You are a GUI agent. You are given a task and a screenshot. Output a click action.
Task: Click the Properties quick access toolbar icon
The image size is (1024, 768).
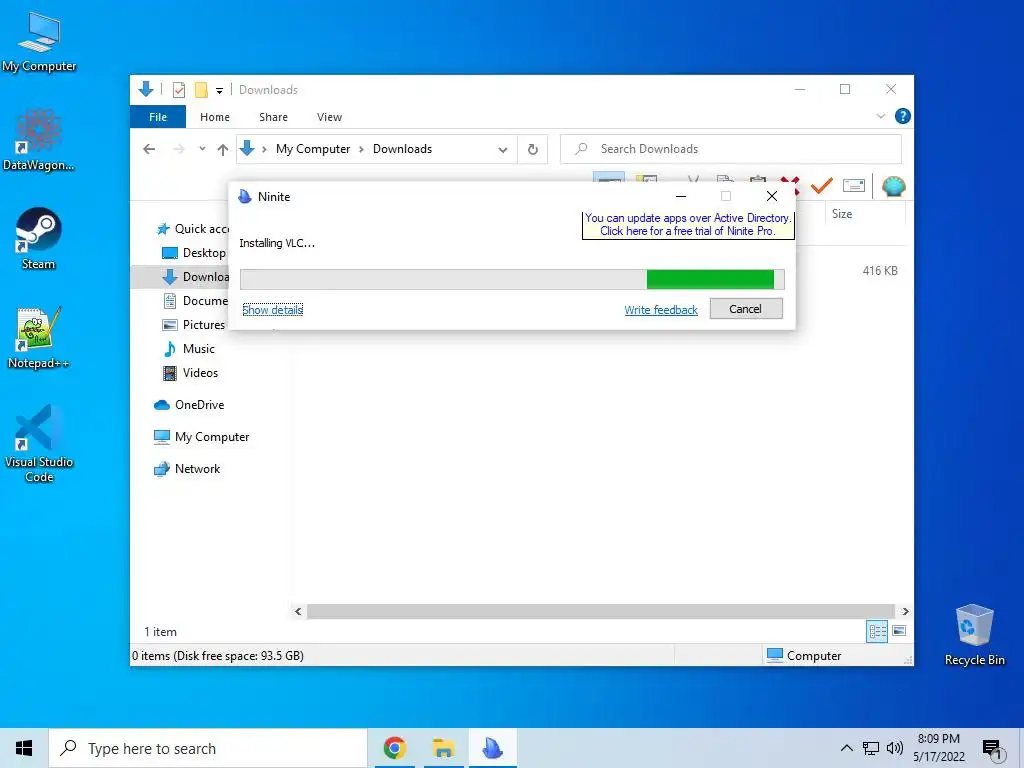pos(179,89)
